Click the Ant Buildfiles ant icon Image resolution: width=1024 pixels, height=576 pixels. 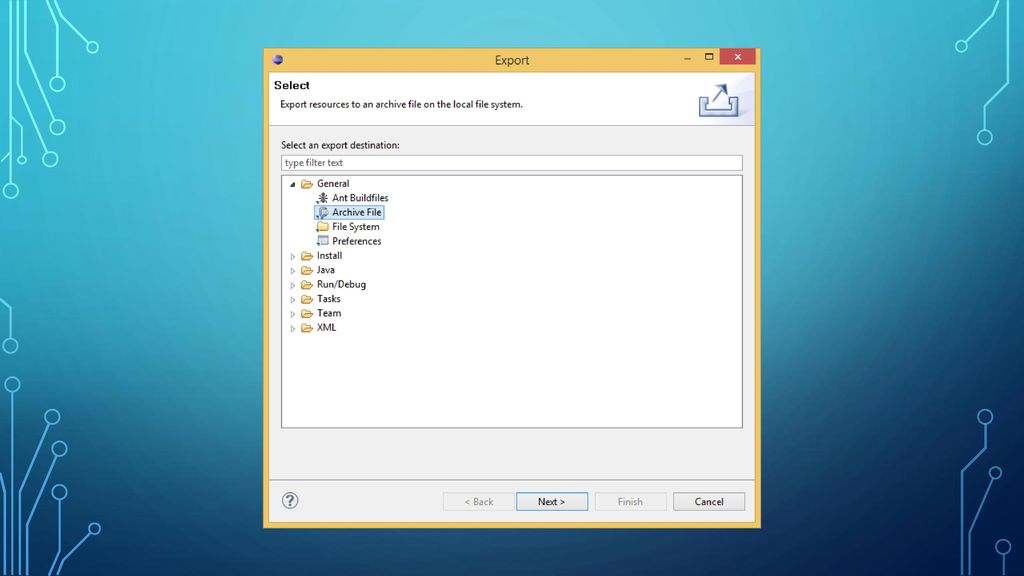(323, 197)
